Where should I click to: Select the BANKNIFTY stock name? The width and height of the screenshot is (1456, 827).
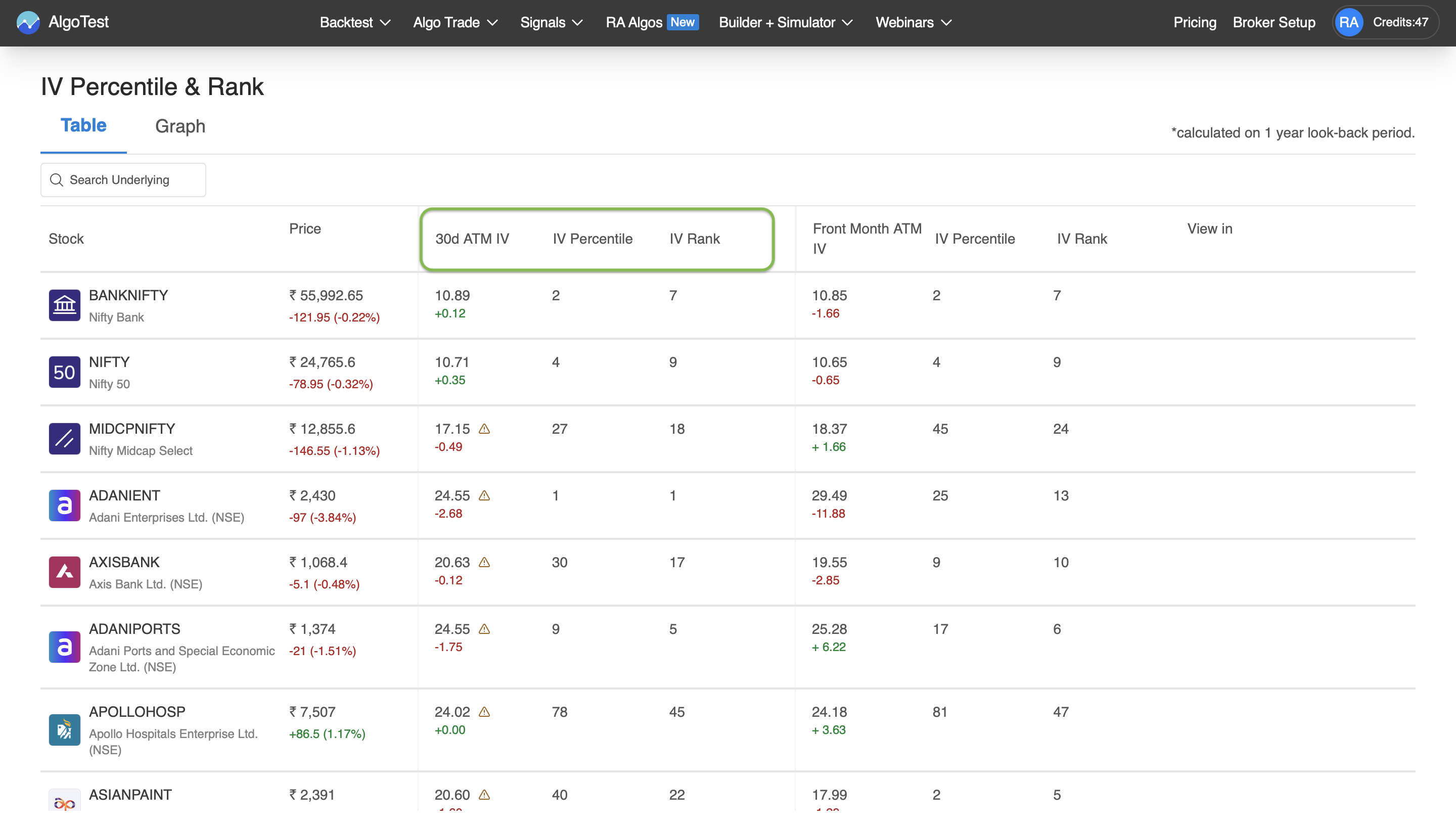128,295
